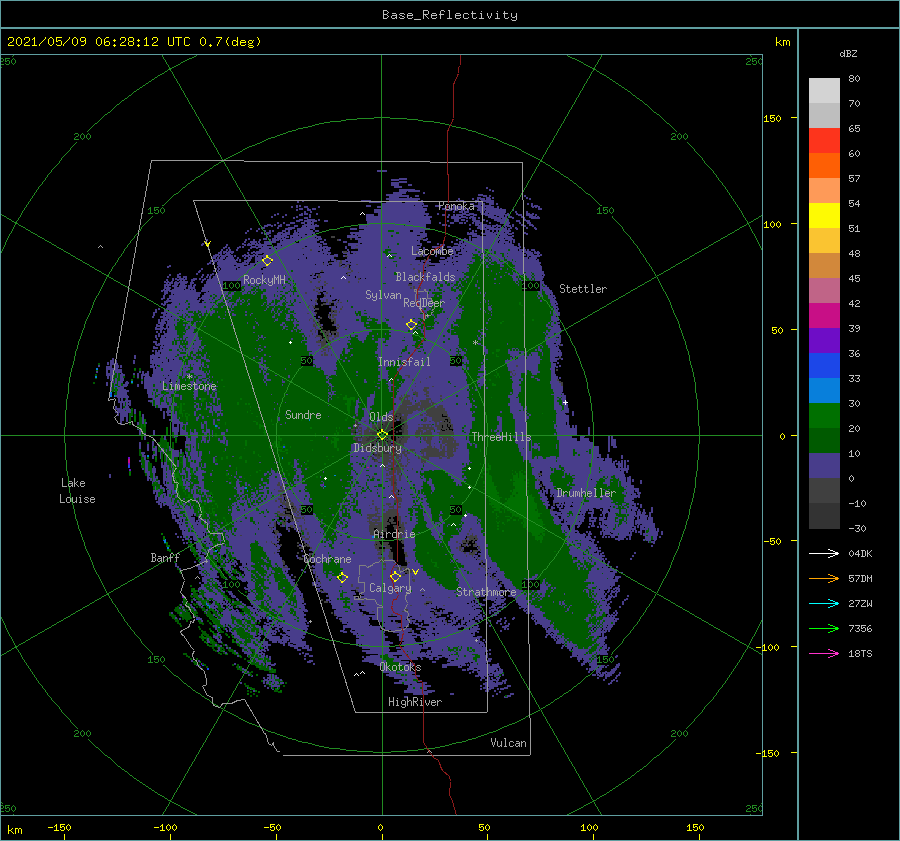Click the RockyMH label
900x841 pixels.
[x=264, y=280]
